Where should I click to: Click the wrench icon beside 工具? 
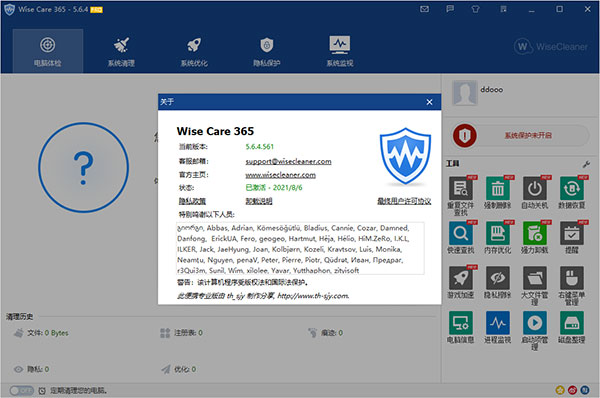tap(586, 164)
